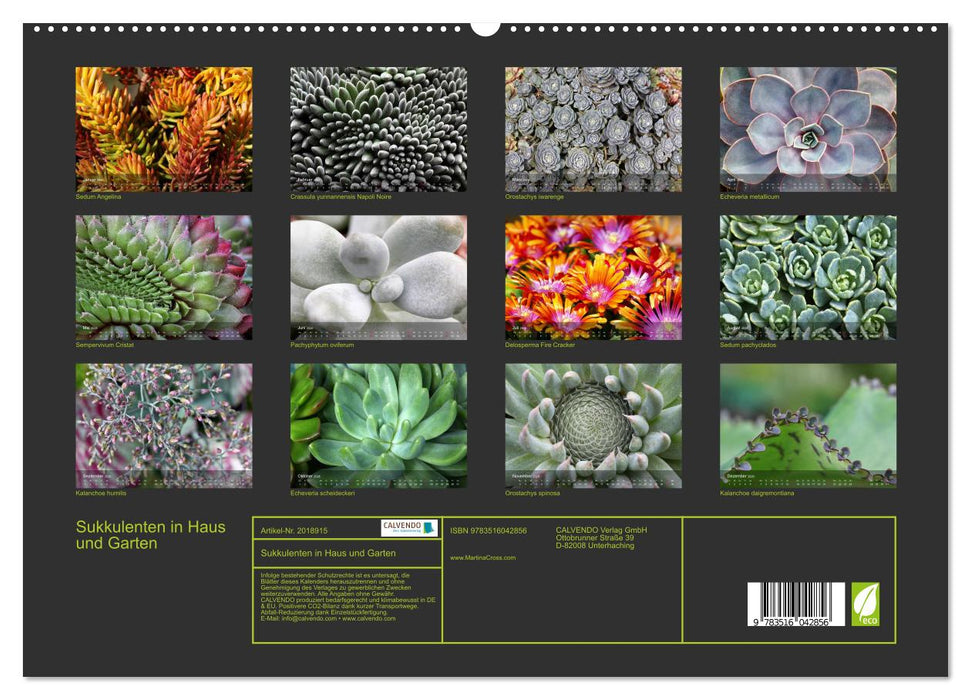Screen dimensions: 971x700
Task: Click the CALVENDO logo badge
Action: [x=409, y=528]
